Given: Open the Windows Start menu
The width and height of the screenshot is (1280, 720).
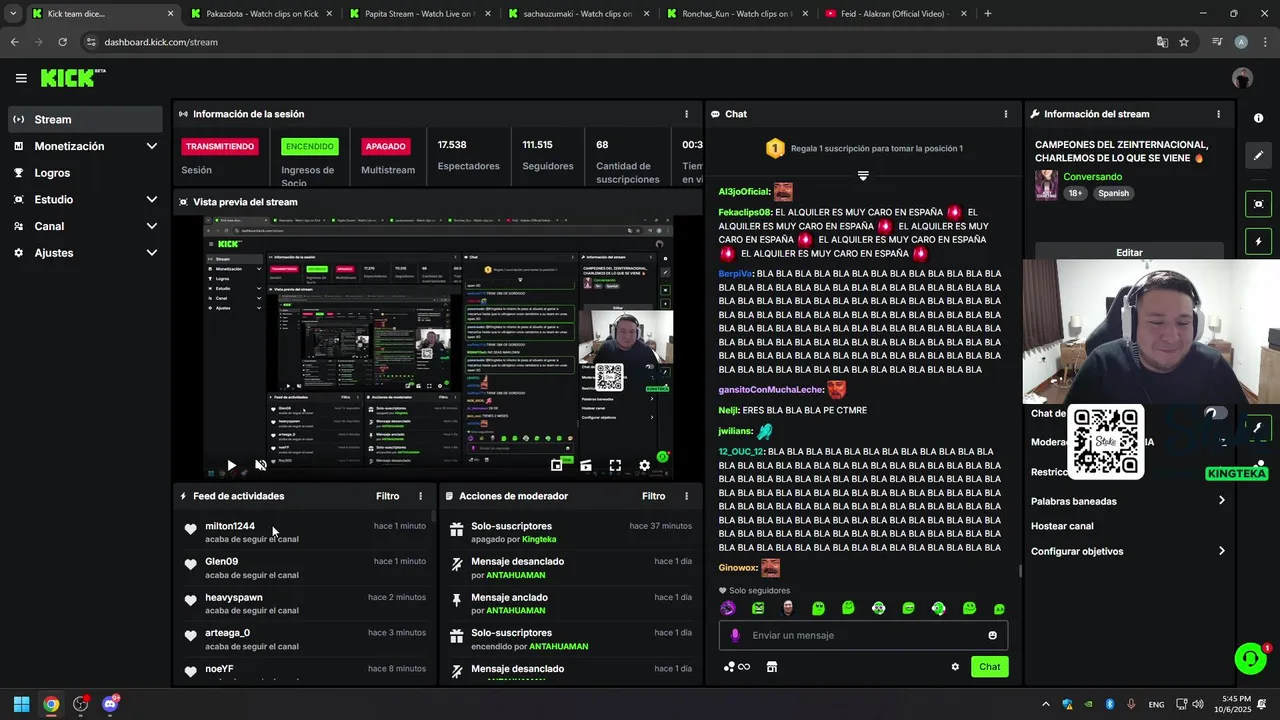Looking at the screenshot, I should click(x=21, y=704).
